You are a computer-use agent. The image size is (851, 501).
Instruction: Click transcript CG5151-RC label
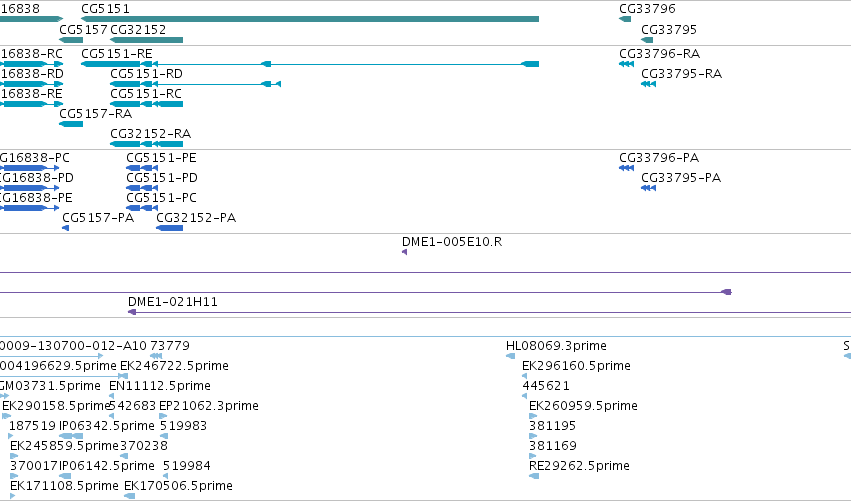(146, 94)
